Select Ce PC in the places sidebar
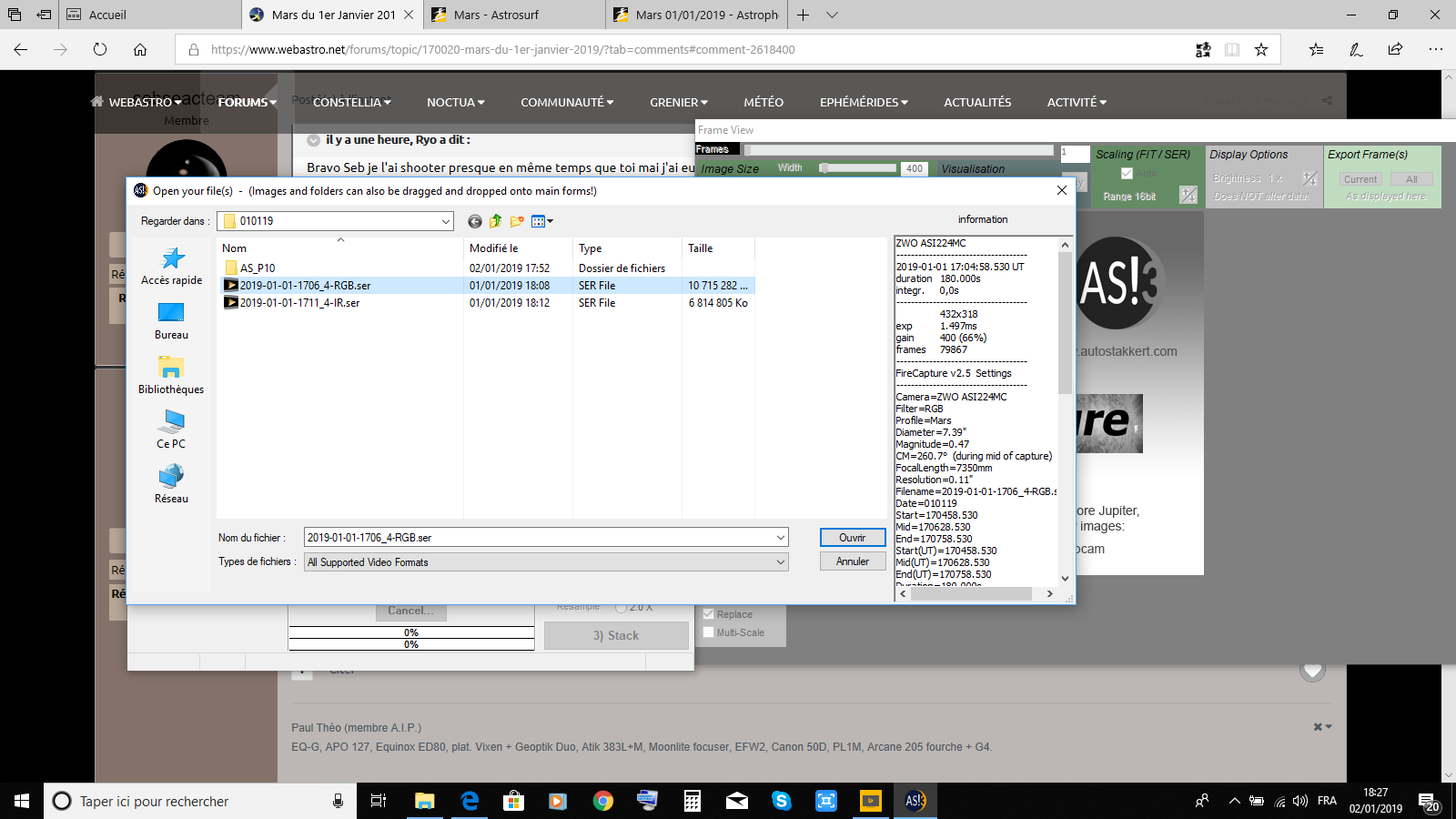1456x819 pixels. click(171, 430)
